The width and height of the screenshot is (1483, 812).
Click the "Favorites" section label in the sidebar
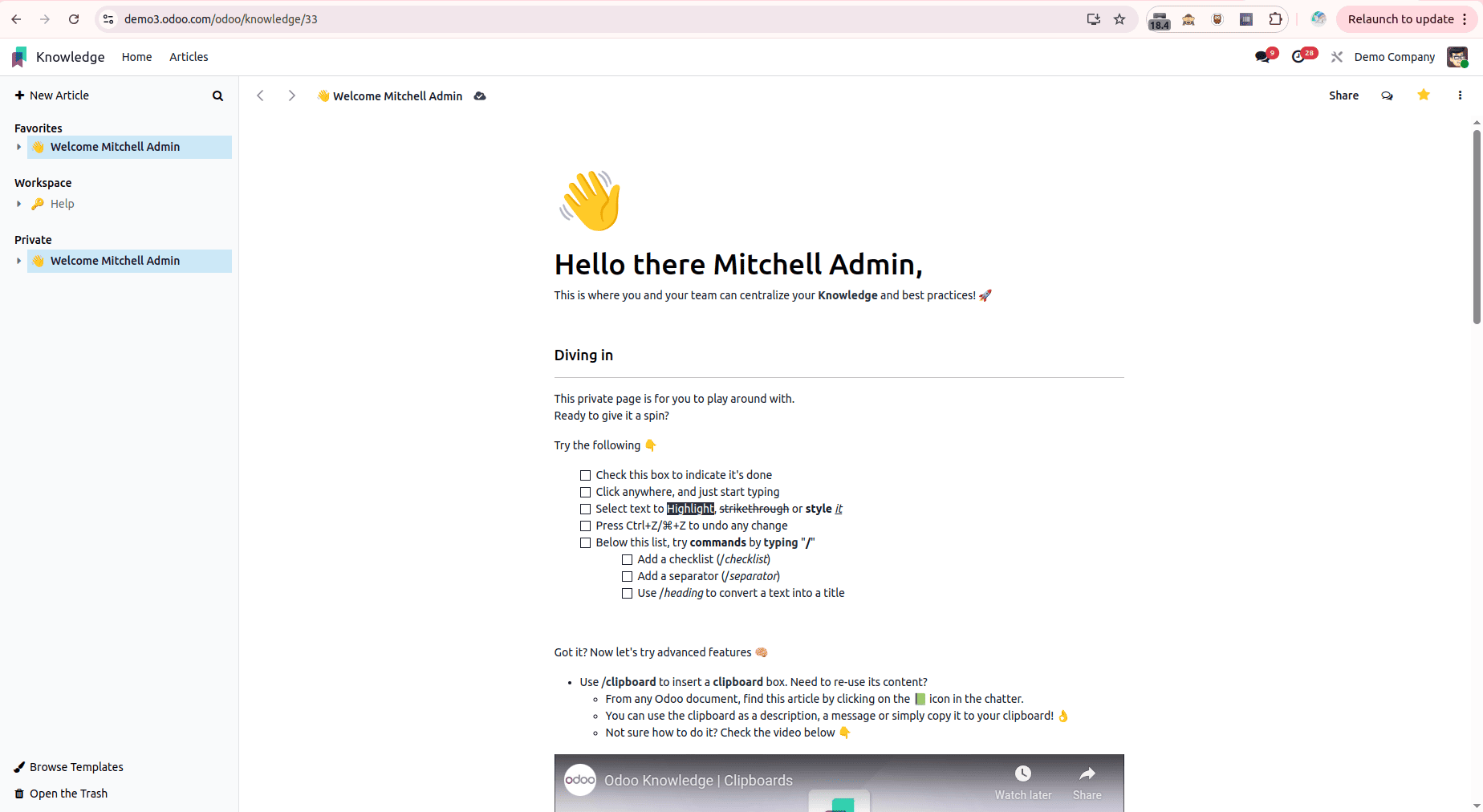pos(39,128)
